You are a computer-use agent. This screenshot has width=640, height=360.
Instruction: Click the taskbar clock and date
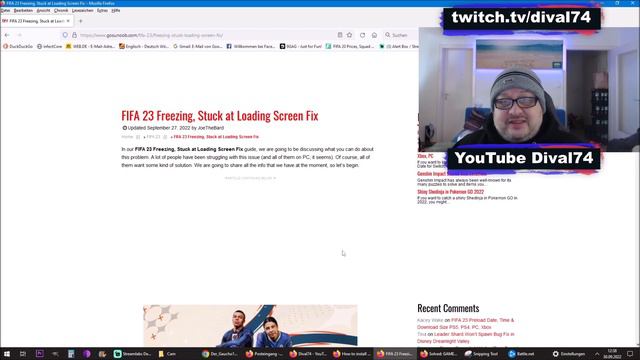tap(612, 354)
